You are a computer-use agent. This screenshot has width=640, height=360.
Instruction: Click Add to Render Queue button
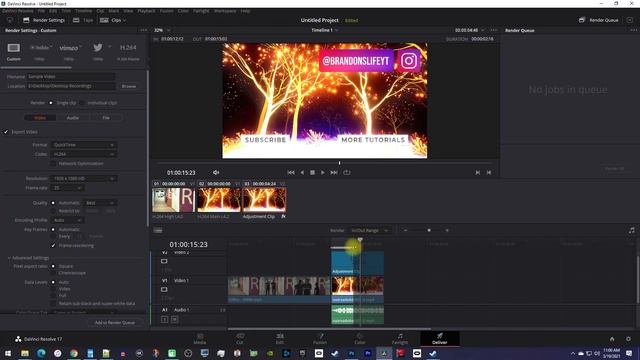(x=115, y=322)
